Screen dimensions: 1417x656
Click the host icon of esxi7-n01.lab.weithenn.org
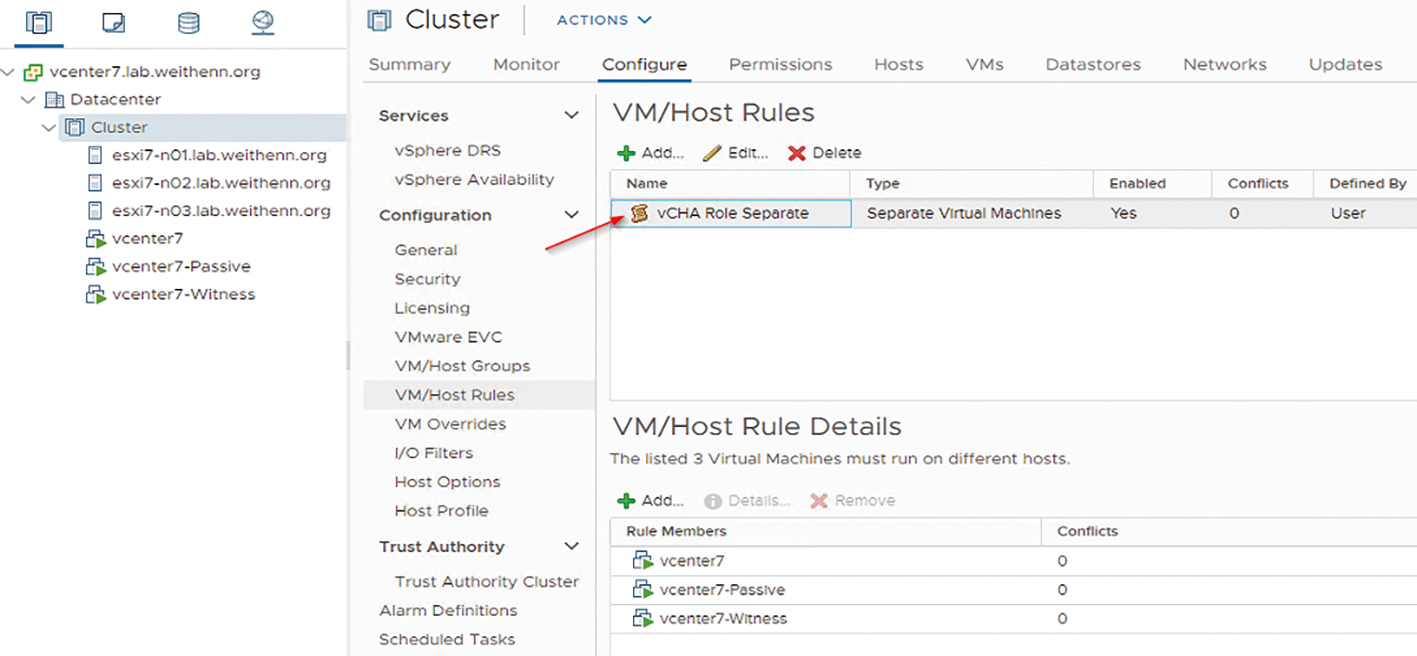coord(95,155)
